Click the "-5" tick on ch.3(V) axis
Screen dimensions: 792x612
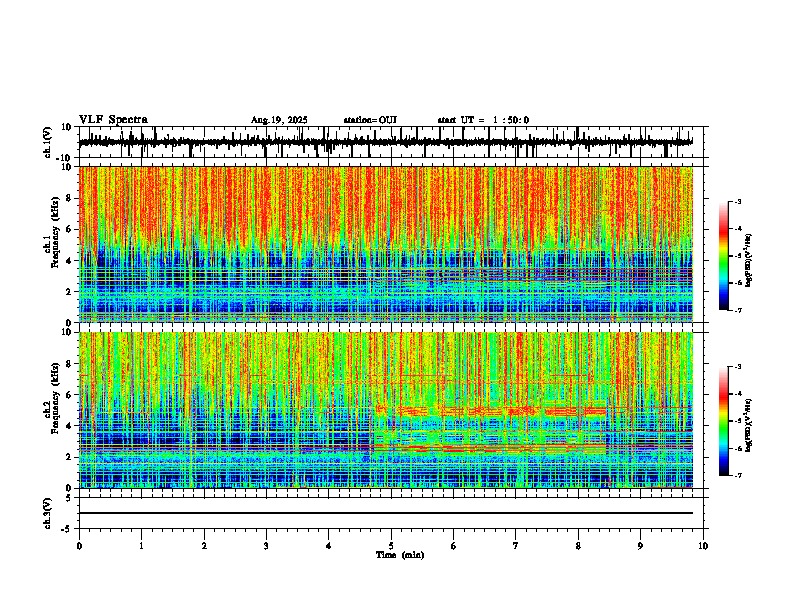pyautogui.click(x=68, y=529)
